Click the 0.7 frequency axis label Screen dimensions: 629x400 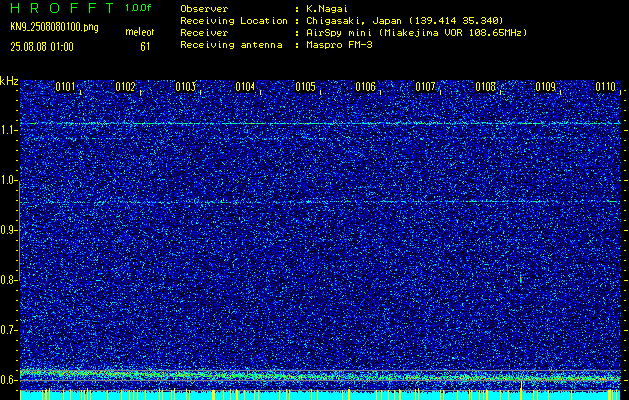(x=7, y=330)
